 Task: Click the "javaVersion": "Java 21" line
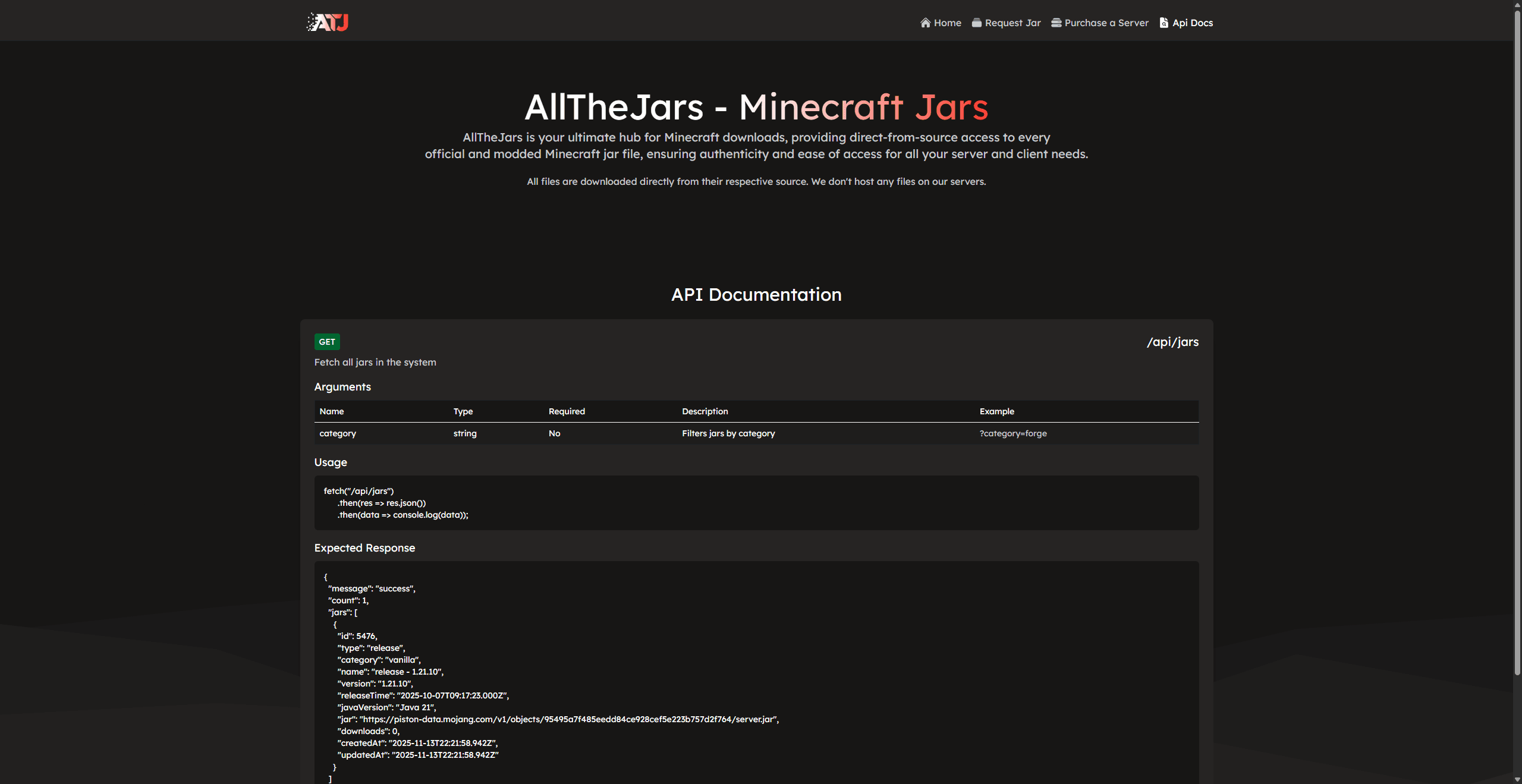pos(387,707)
